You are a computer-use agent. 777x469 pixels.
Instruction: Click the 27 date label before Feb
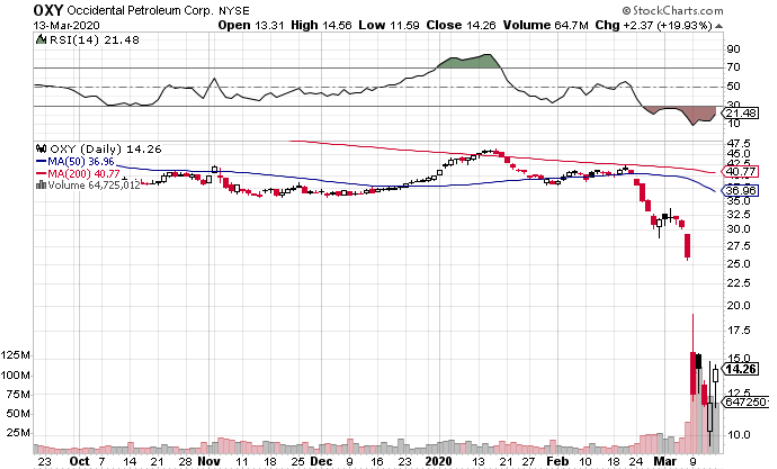(x=528, y=462)
